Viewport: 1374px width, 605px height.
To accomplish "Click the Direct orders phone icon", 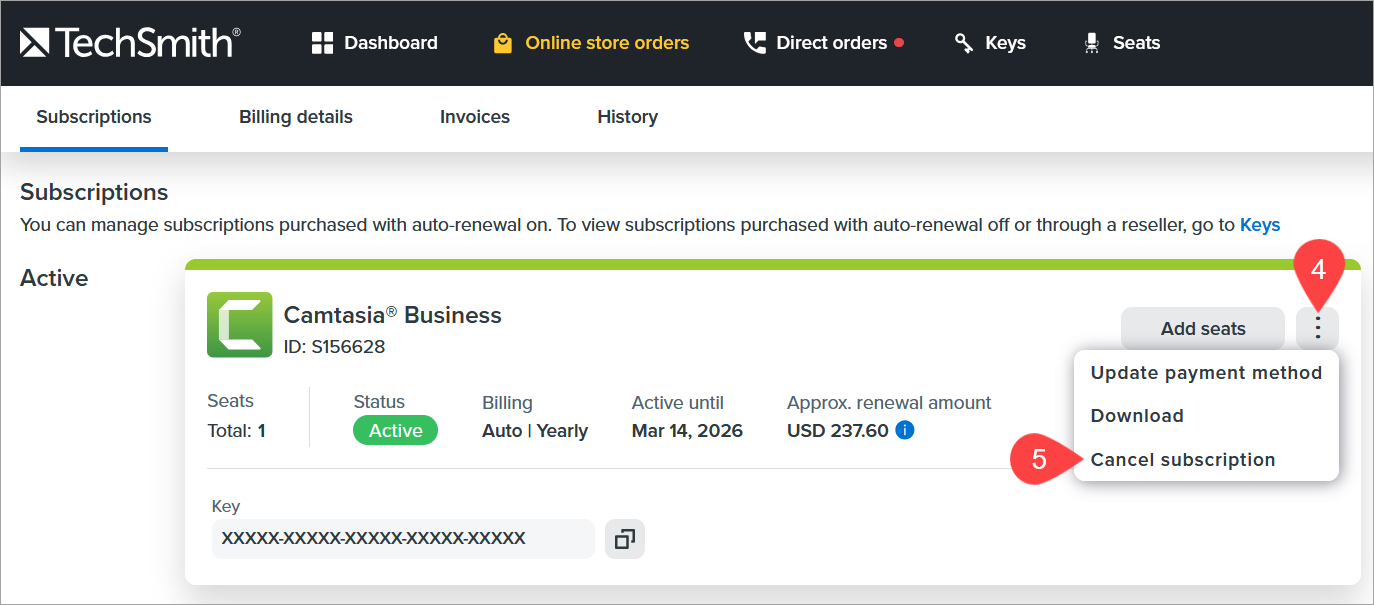I will pyautogui.click(x=754, y=43).
